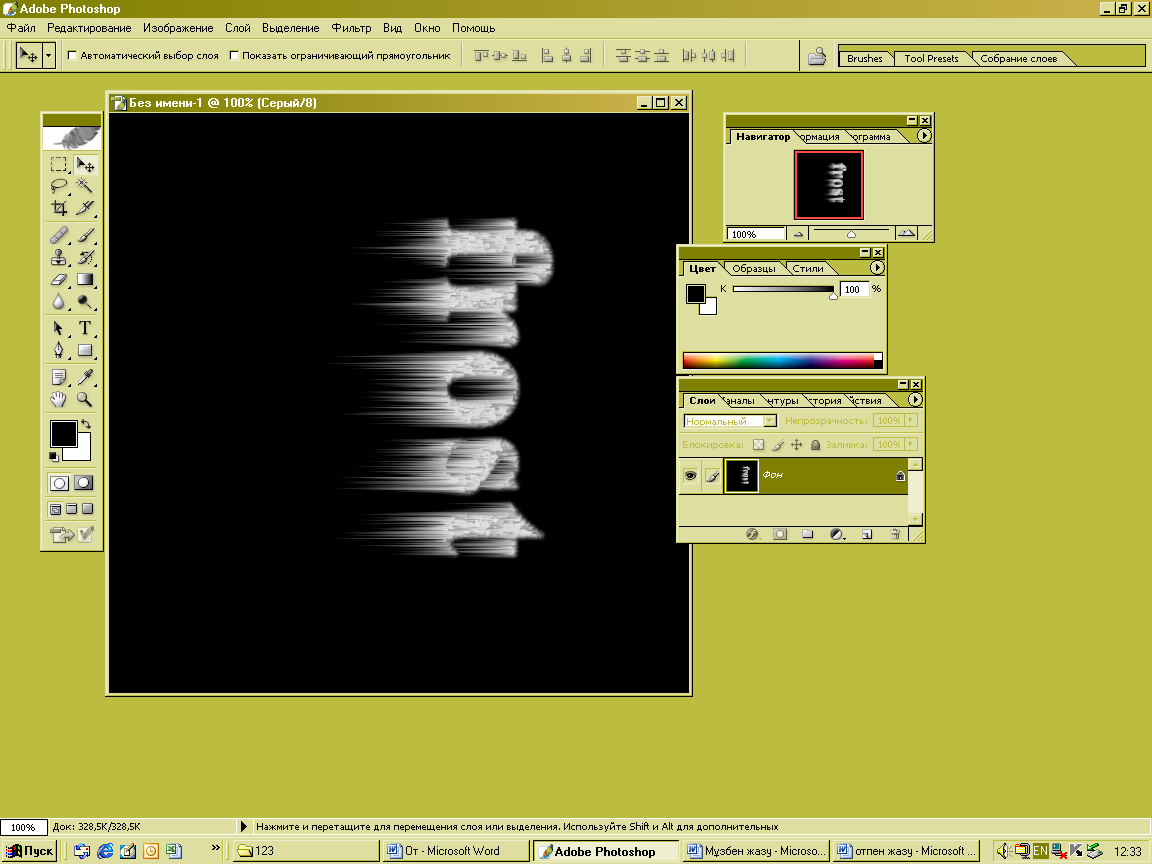Switch to Quick Mask mode
Image resolution: width=1152 pixels, height=864 pixels.
pos(84,483)
